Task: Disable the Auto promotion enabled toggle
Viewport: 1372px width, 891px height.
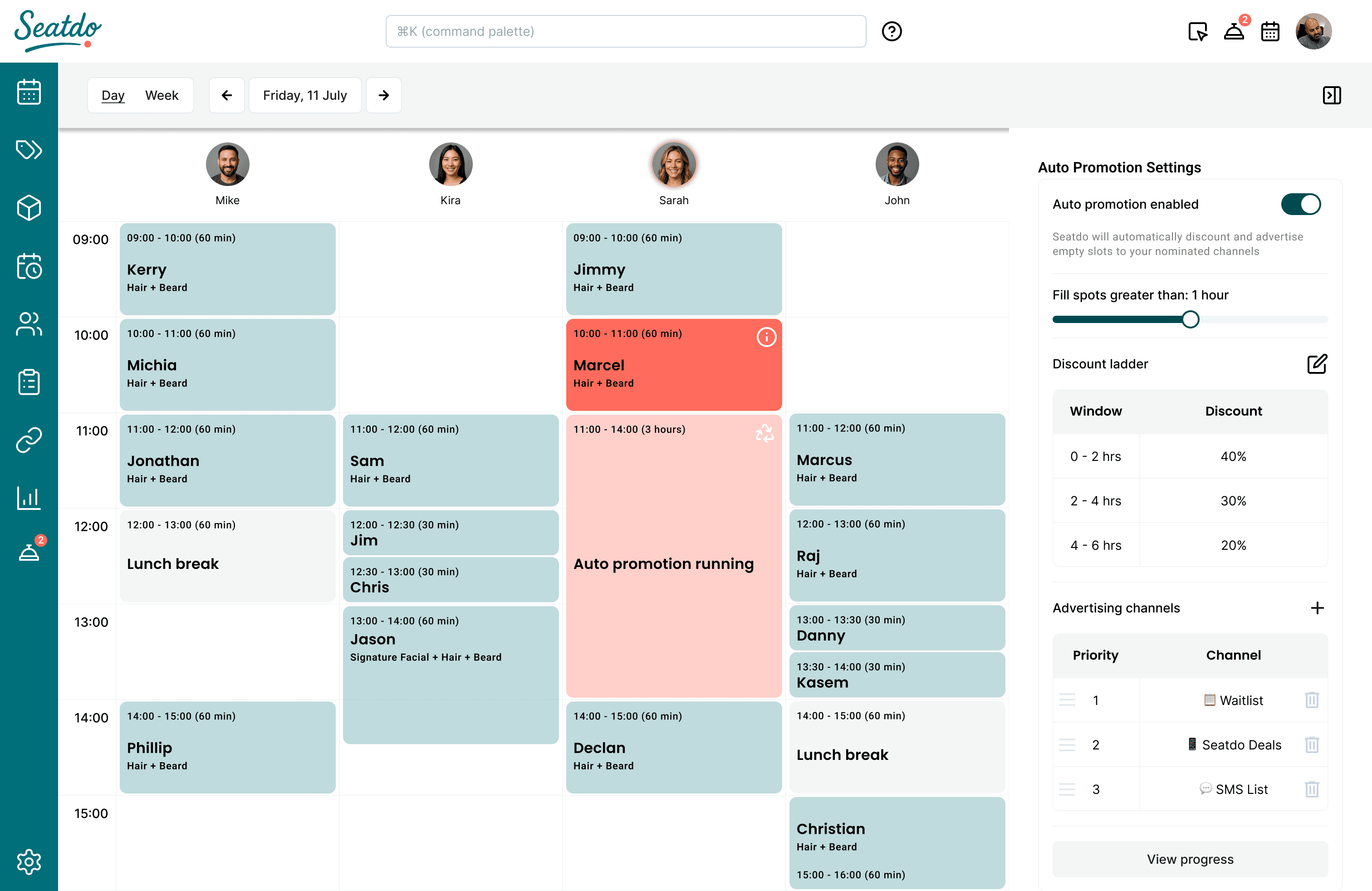Action: [x=1300, y=204]
